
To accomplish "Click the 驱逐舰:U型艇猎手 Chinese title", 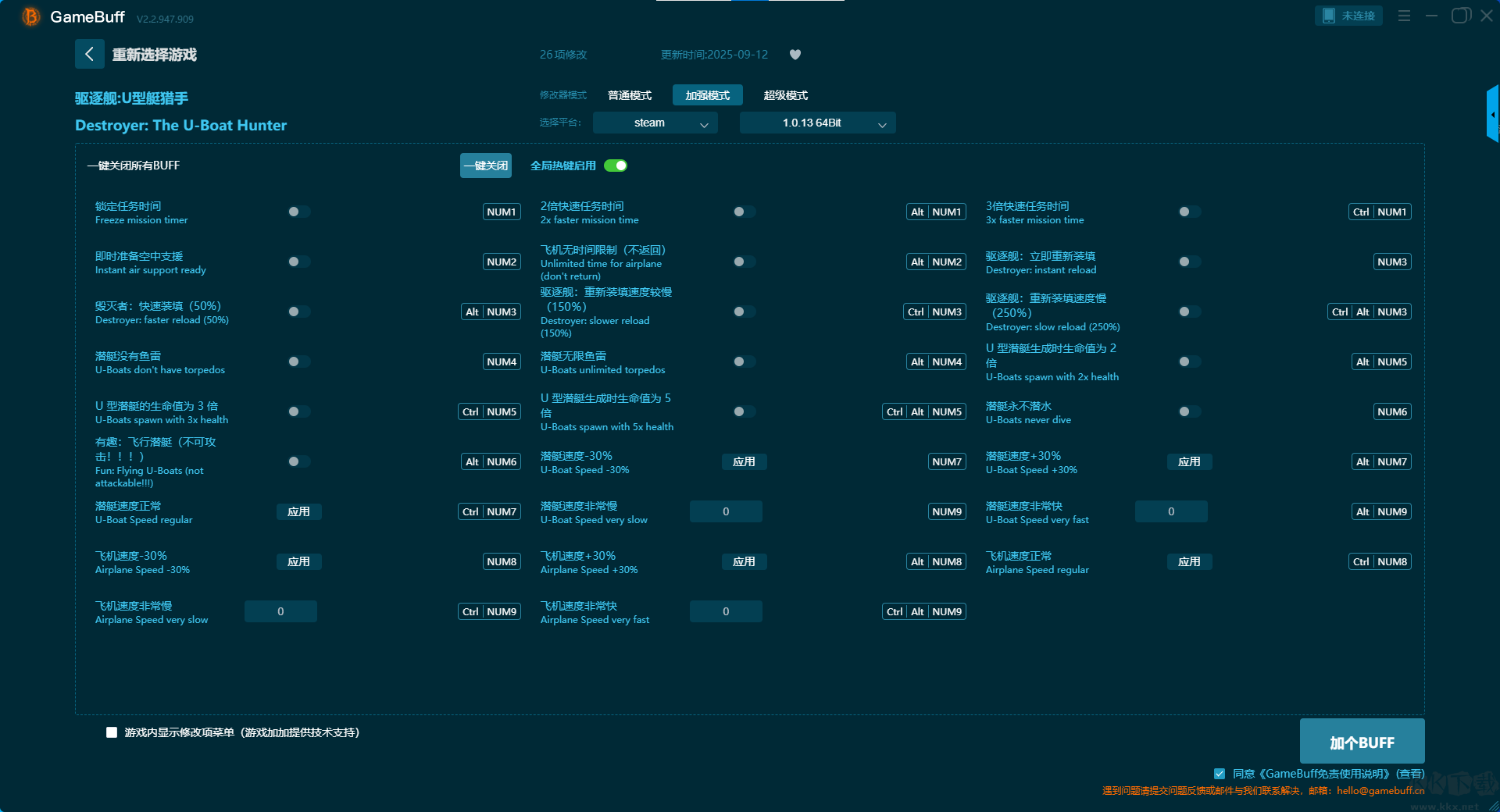I will tap(132, 98).
